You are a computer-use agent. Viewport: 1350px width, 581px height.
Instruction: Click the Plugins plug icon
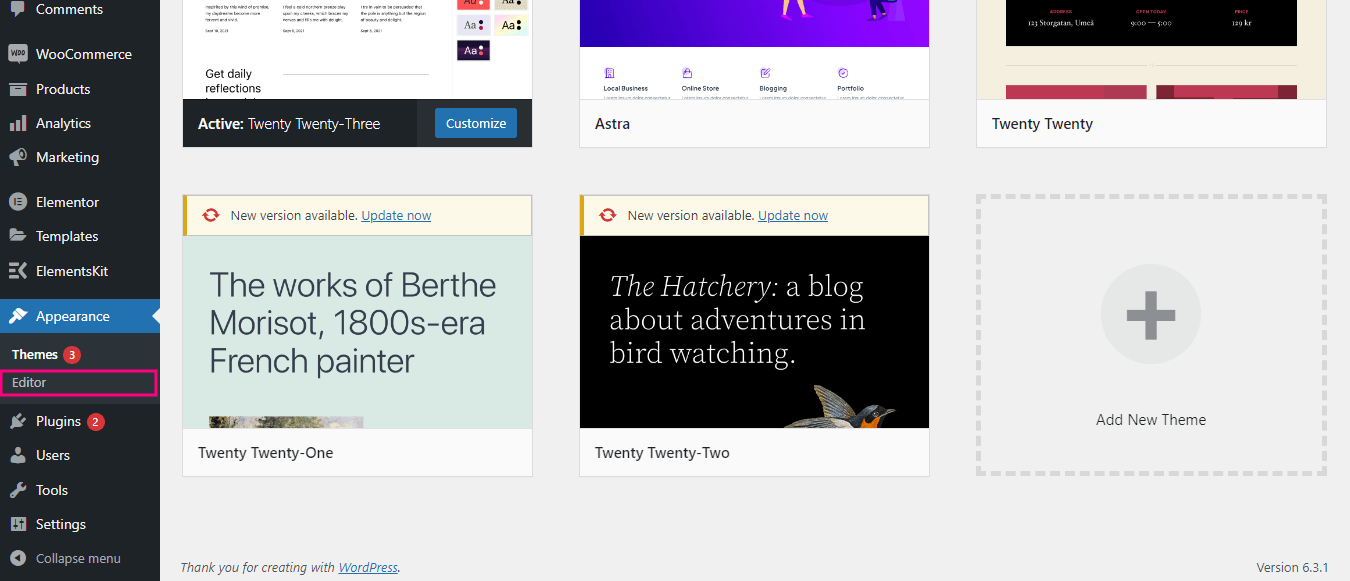[18, 421]
